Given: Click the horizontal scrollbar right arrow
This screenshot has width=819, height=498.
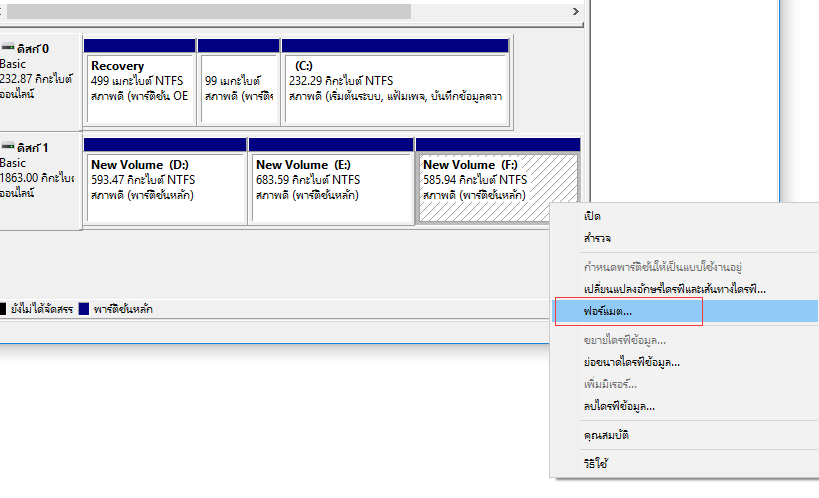Looking at the screenshot, I should (577, 11).
